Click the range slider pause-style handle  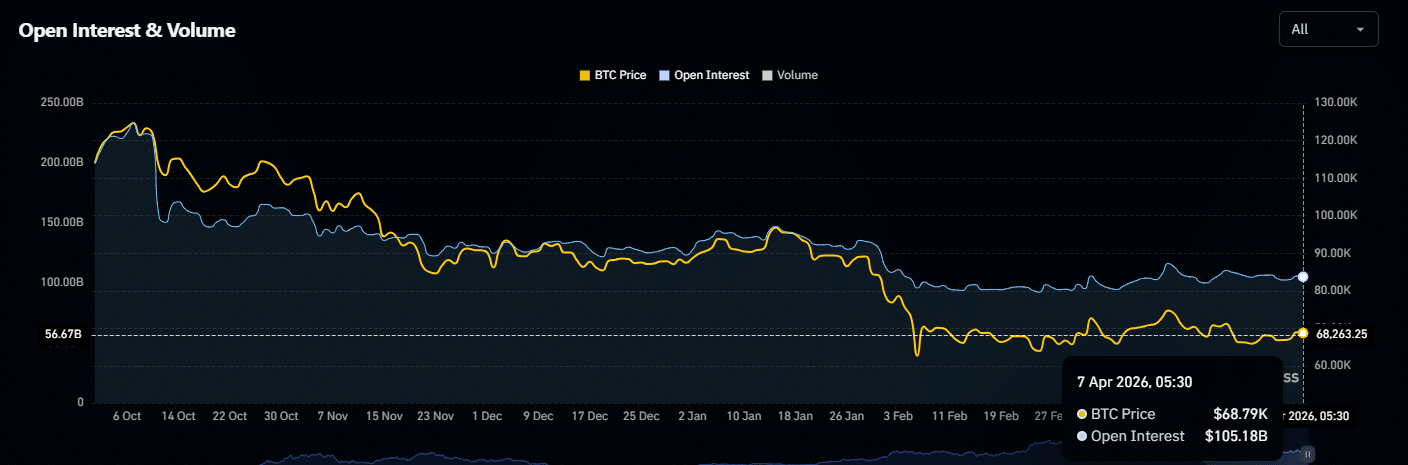1307,453
